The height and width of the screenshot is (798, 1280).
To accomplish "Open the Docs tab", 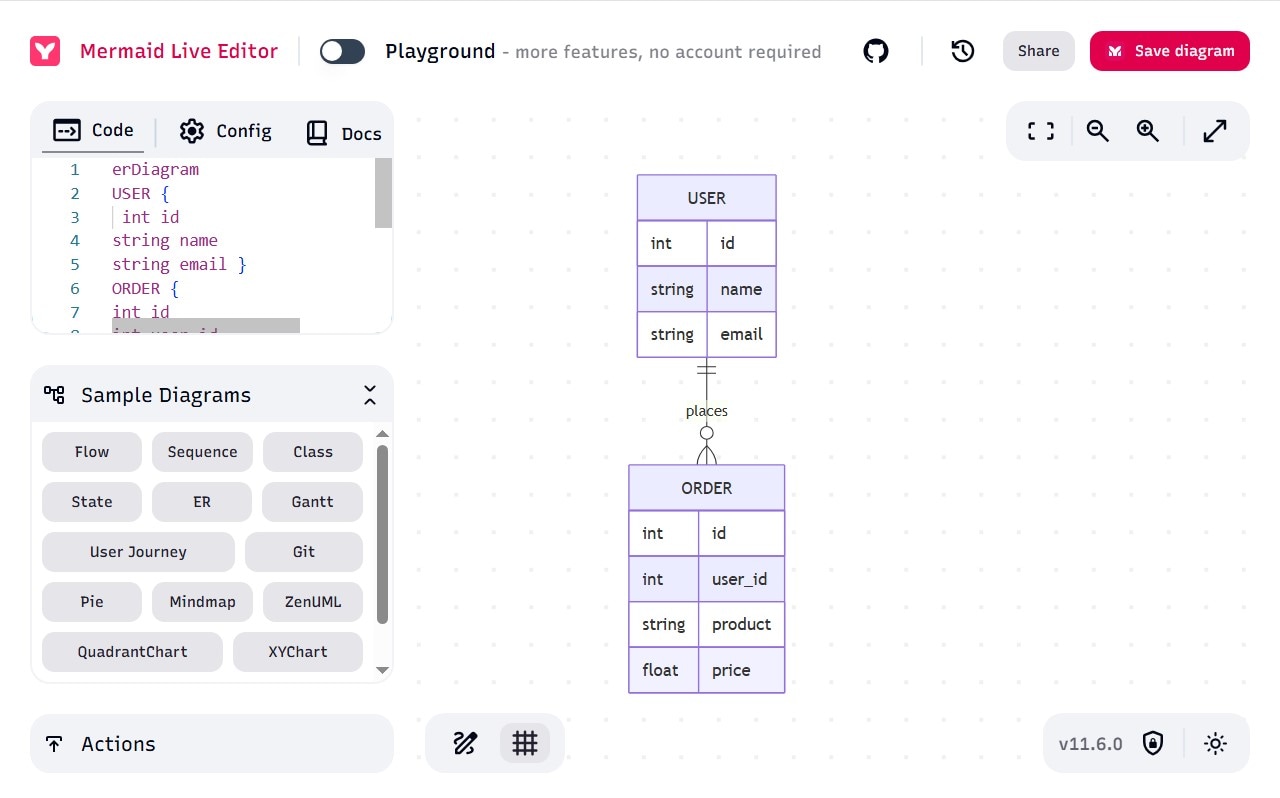I will (x=343, y=133).
